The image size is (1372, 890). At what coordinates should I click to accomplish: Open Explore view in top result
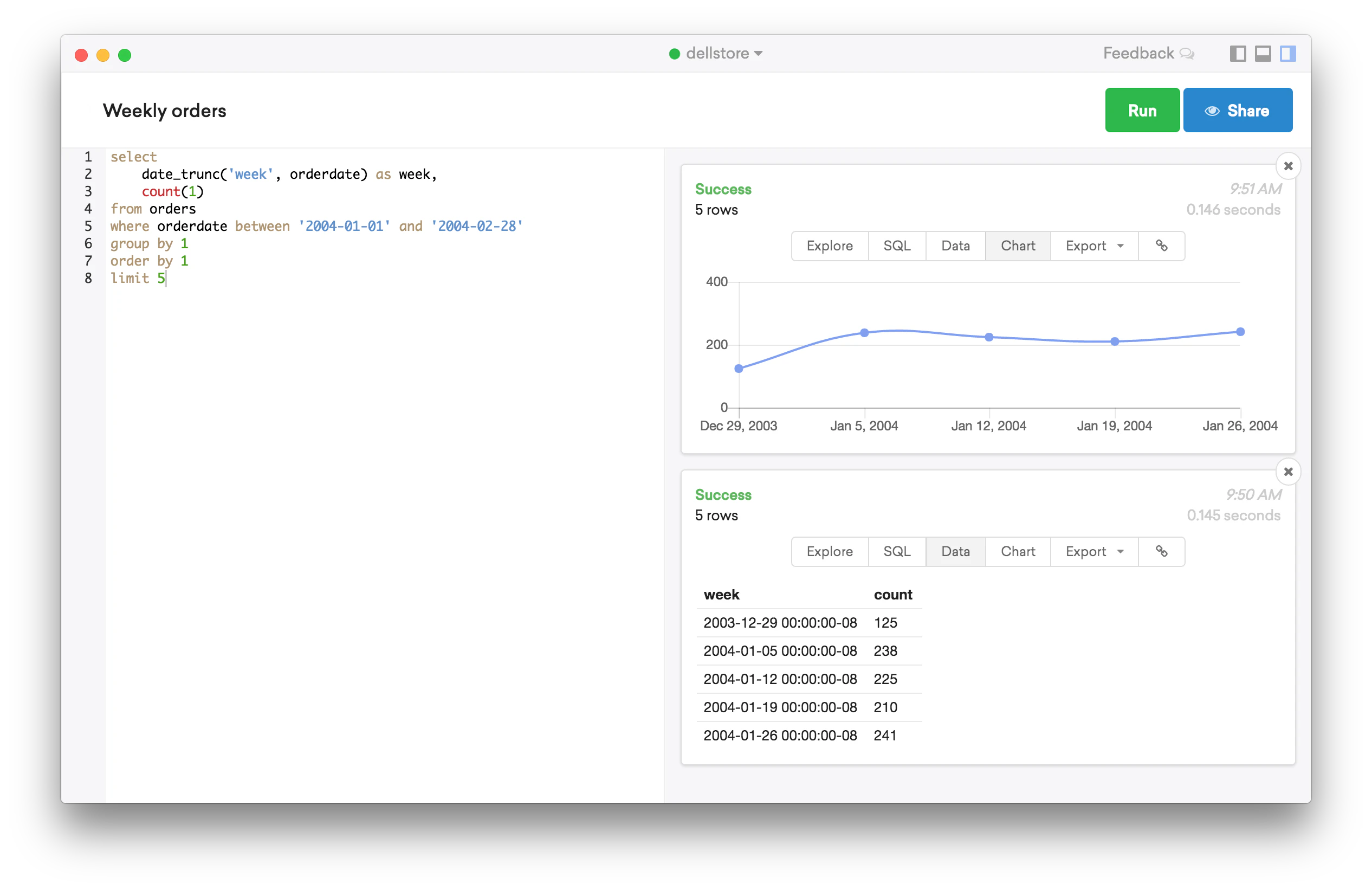[829, 246]
